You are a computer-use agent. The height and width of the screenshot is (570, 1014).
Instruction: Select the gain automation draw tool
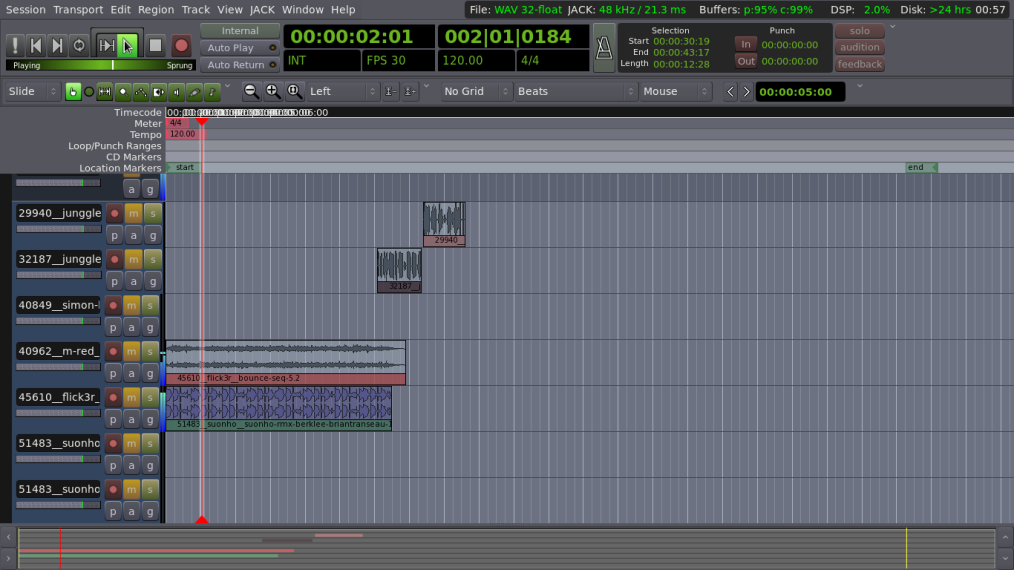[140, 92]
